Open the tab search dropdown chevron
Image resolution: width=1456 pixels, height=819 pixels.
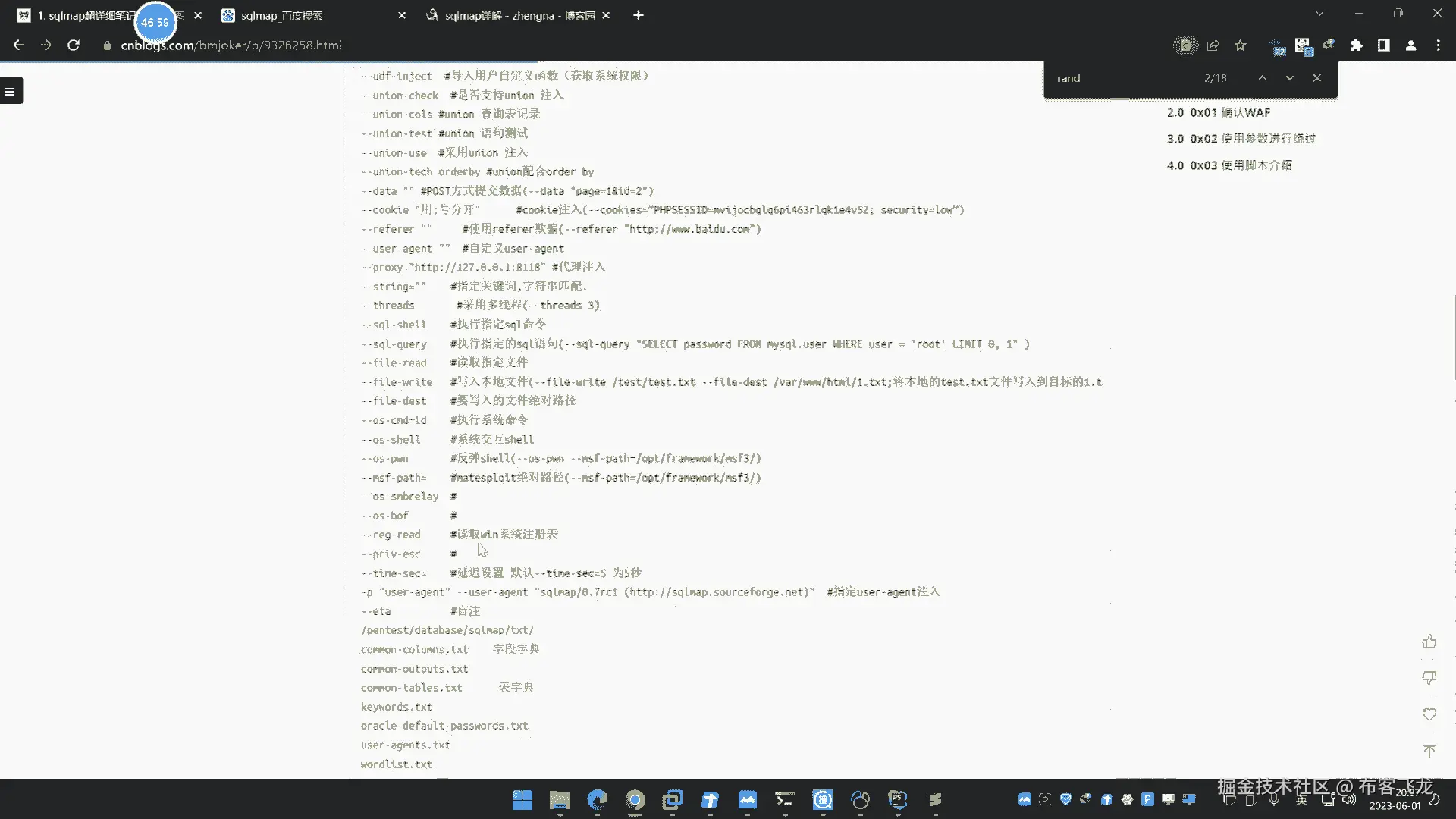point(1319,14)
